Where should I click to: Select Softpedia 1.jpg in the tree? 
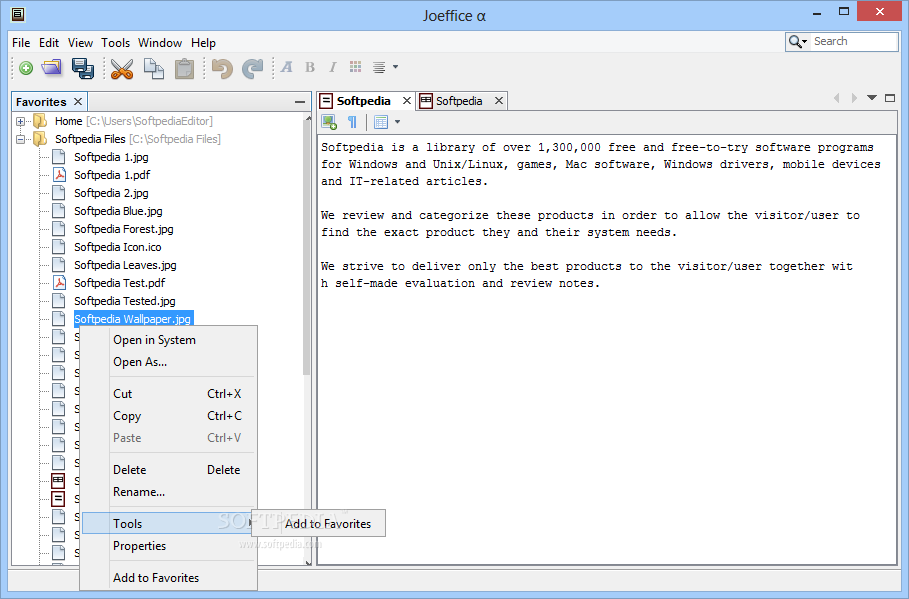click(x=111, y=157)
